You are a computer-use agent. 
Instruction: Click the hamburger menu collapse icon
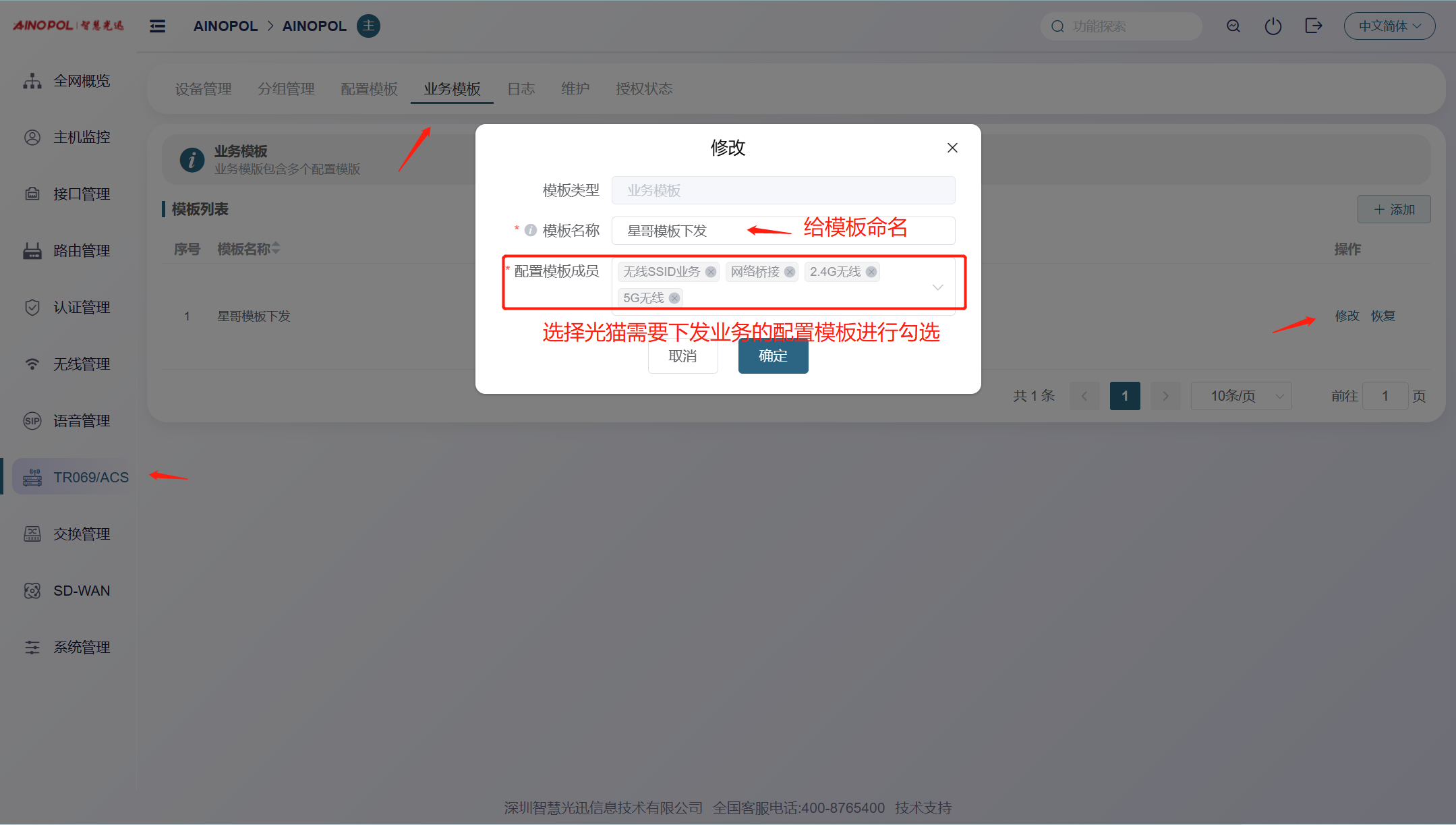(157, 26)
